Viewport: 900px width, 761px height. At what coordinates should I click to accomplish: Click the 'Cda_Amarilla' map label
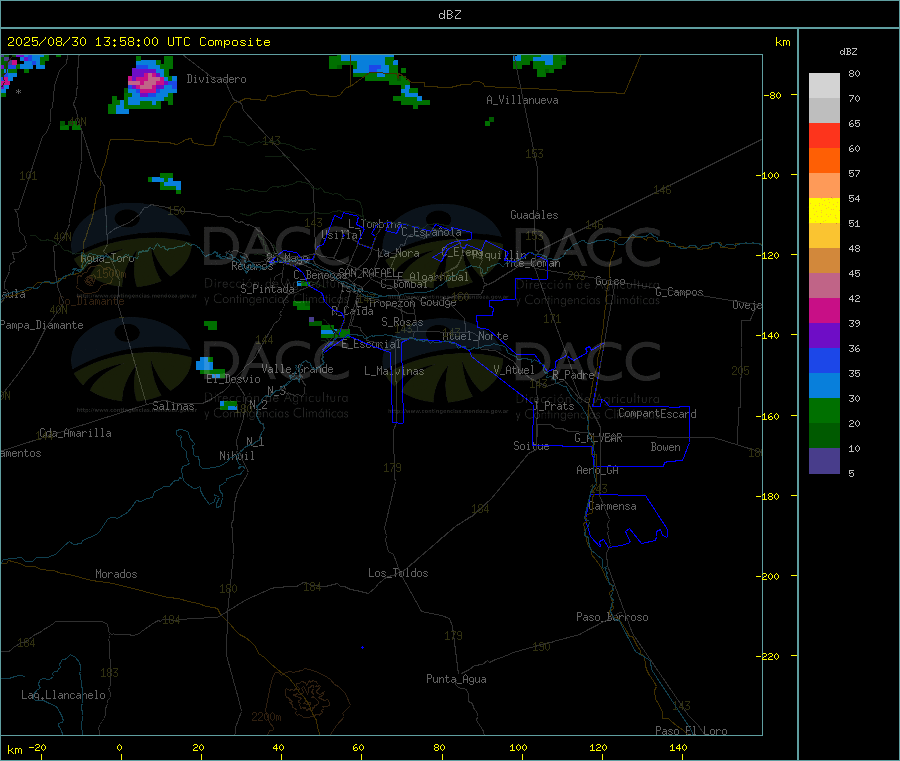tap(75, 433)
